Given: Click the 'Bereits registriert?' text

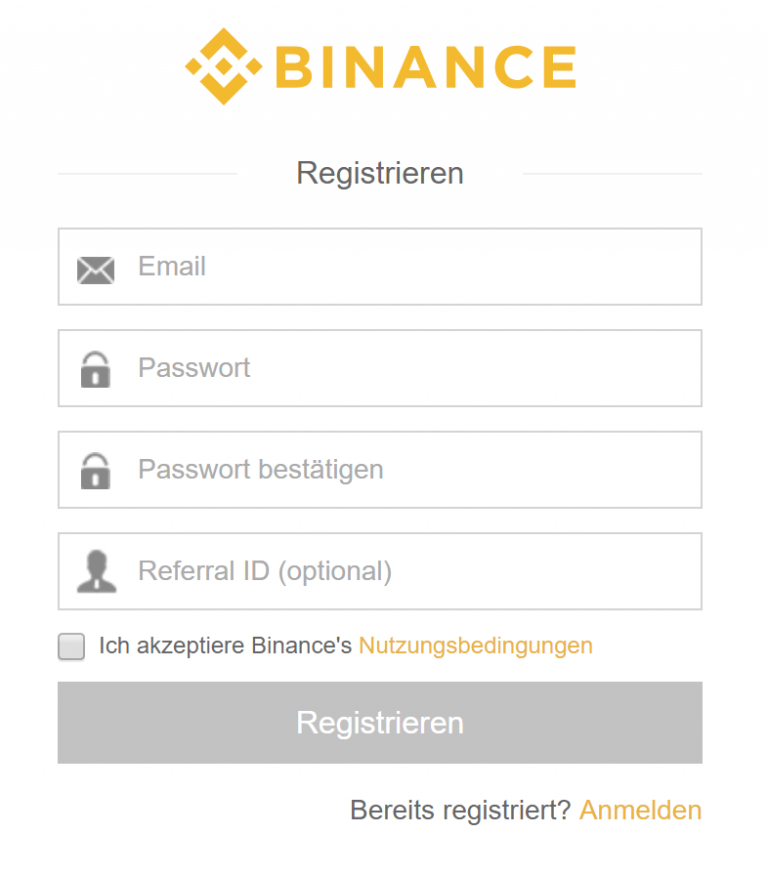Looking at the screenshot, I should 460,810.
